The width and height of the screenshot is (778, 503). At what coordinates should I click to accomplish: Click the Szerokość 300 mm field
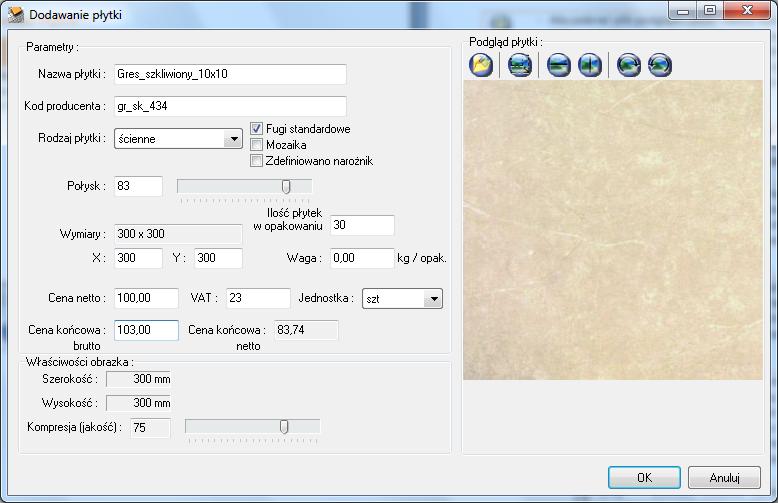(x=138, y=379)
